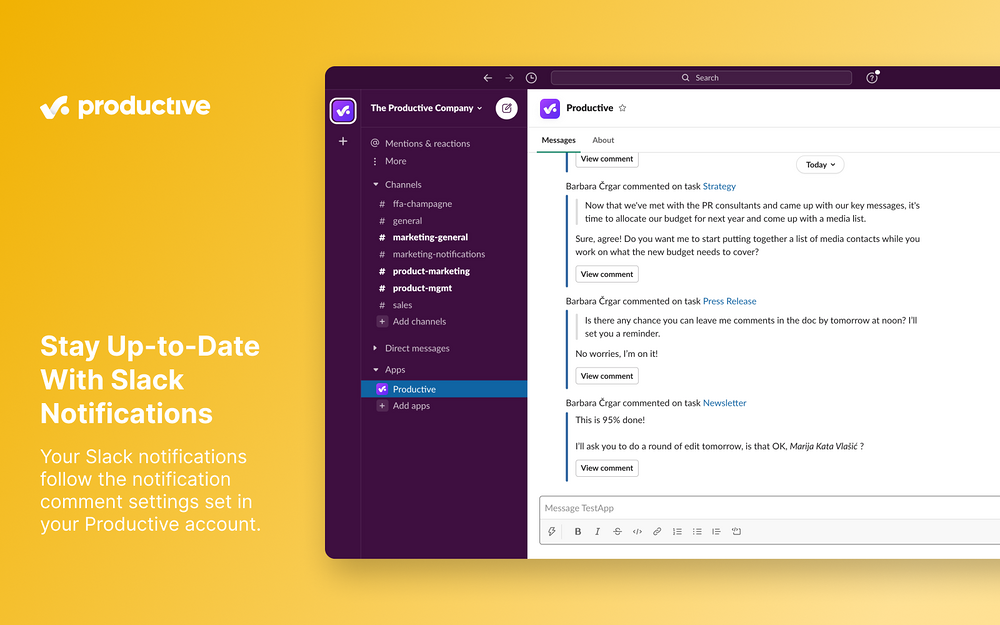
Task: Click the Add apps plus icon
Action: click(382, 406)
